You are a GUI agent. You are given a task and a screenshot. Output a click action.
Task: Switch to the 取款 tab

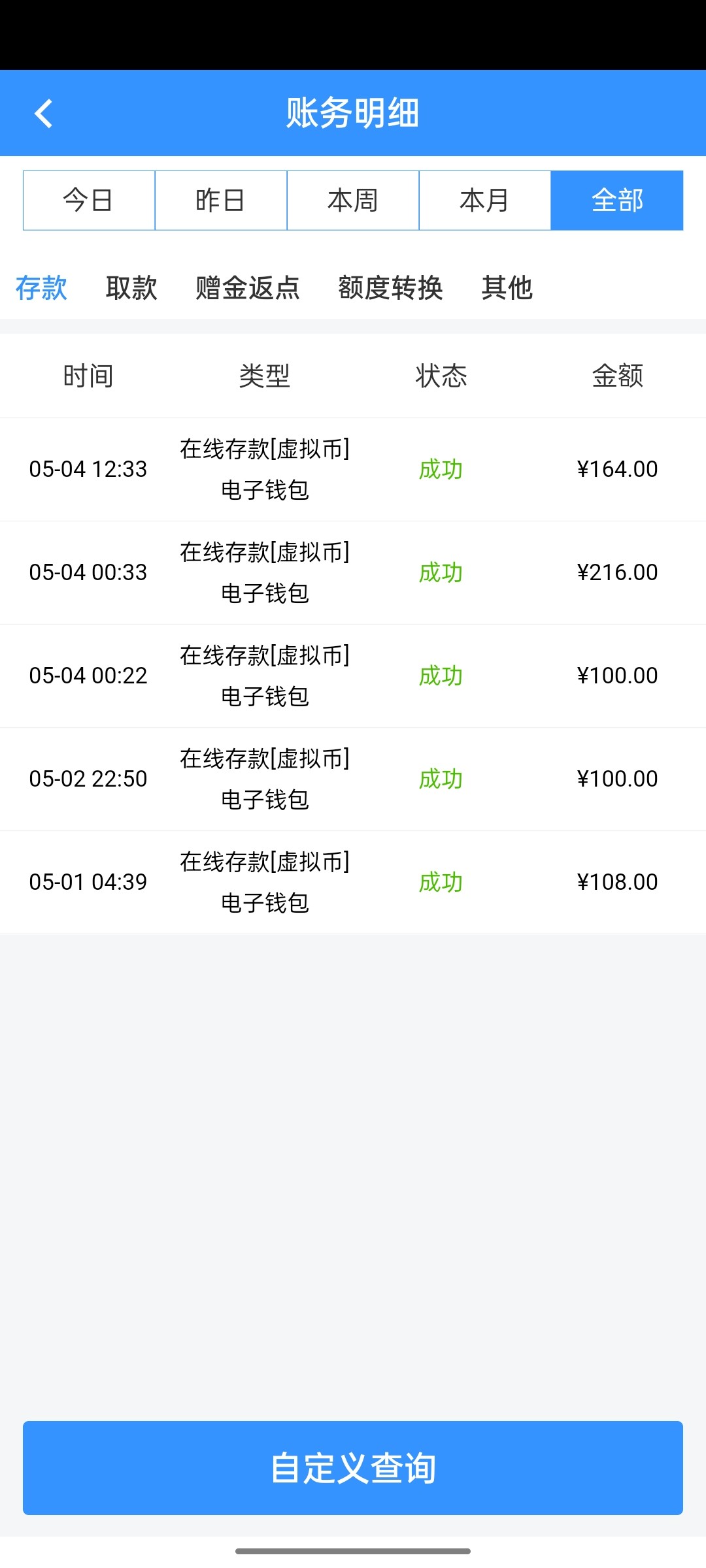click(x=131, y=288)
